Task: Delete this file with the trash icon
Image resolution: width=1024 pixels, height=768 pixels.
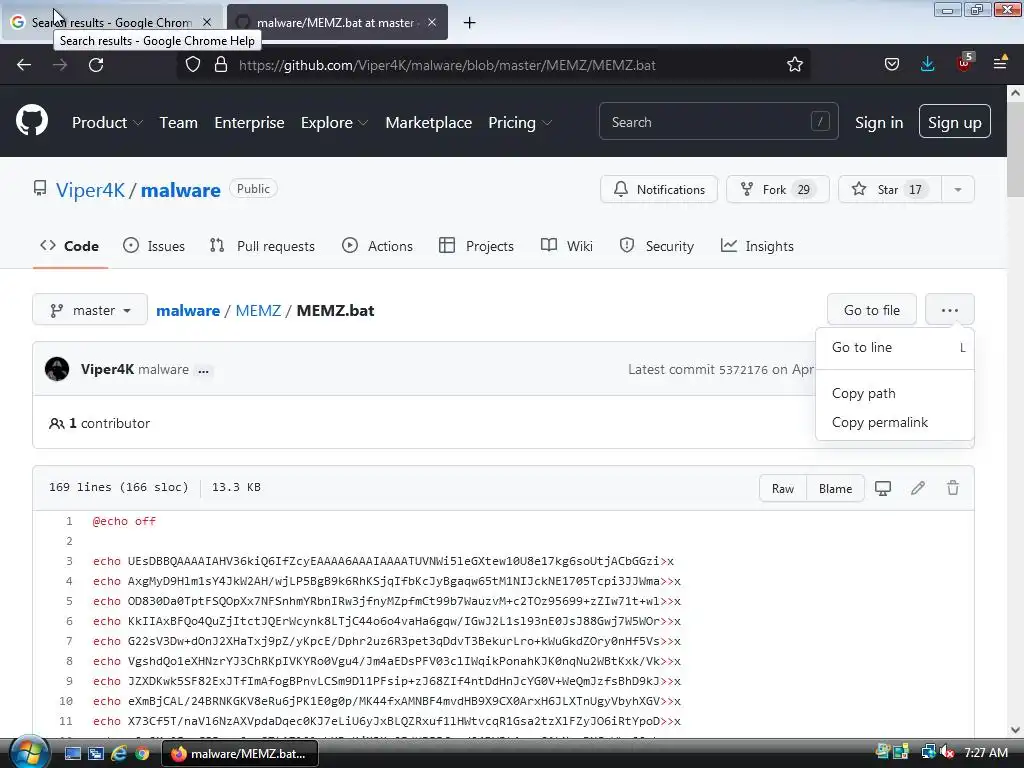Action: tap(953, 488)
